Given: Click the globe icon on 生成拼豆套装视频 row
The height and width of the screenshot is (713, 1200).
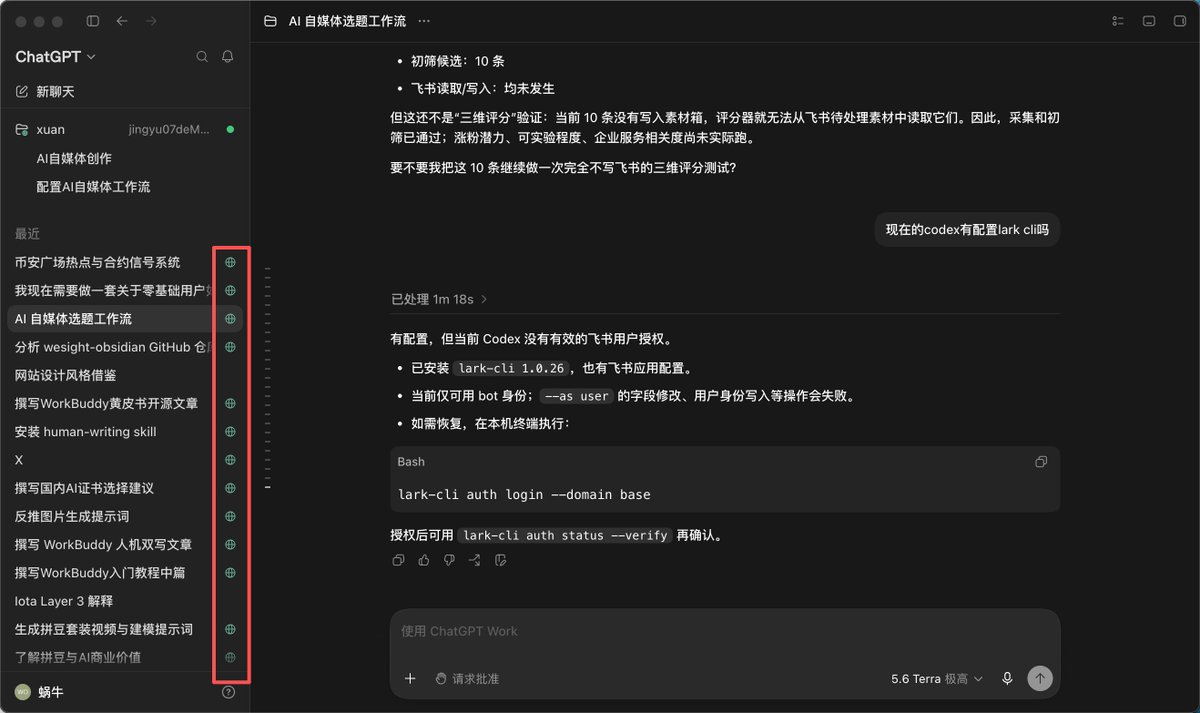Looking at the screenshot, I should 230,630.
